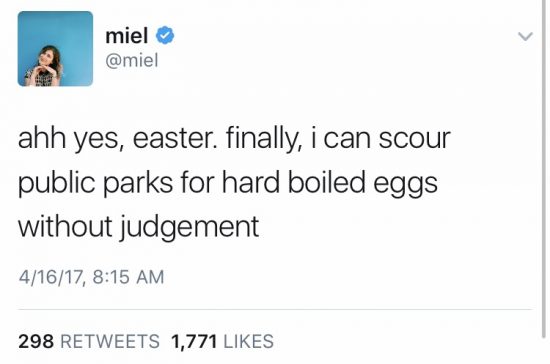The image size is (550, 364).
Task: Click the blue verified badge
Action: (165, 35)
